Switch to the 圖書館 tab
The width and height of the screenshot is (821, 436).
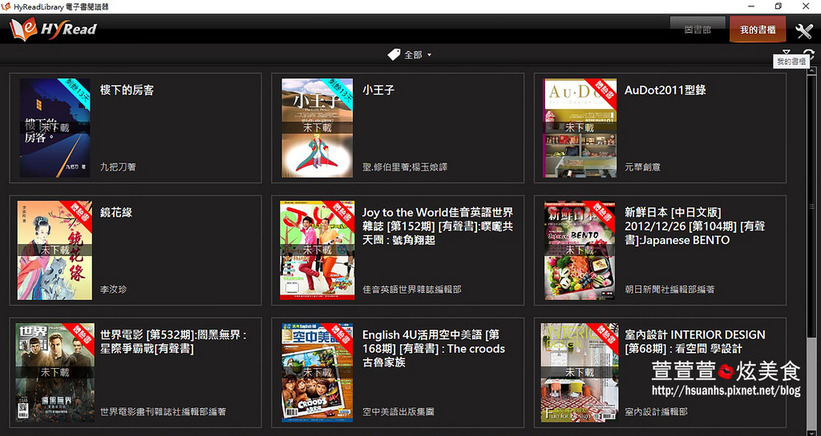[x=697, y=30]
